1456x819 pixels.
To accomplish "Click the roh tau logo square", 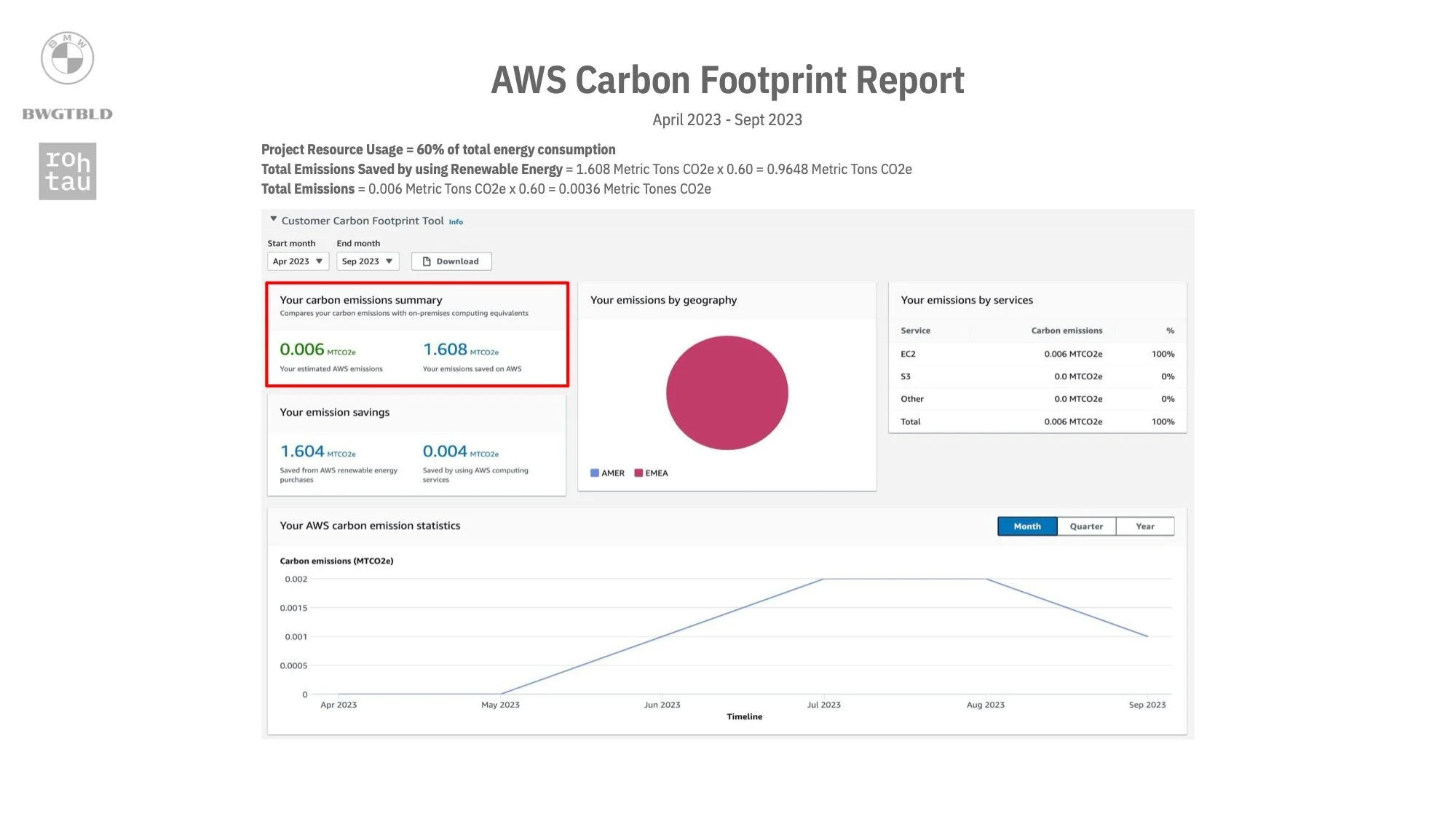I will [x=68, y=171].
